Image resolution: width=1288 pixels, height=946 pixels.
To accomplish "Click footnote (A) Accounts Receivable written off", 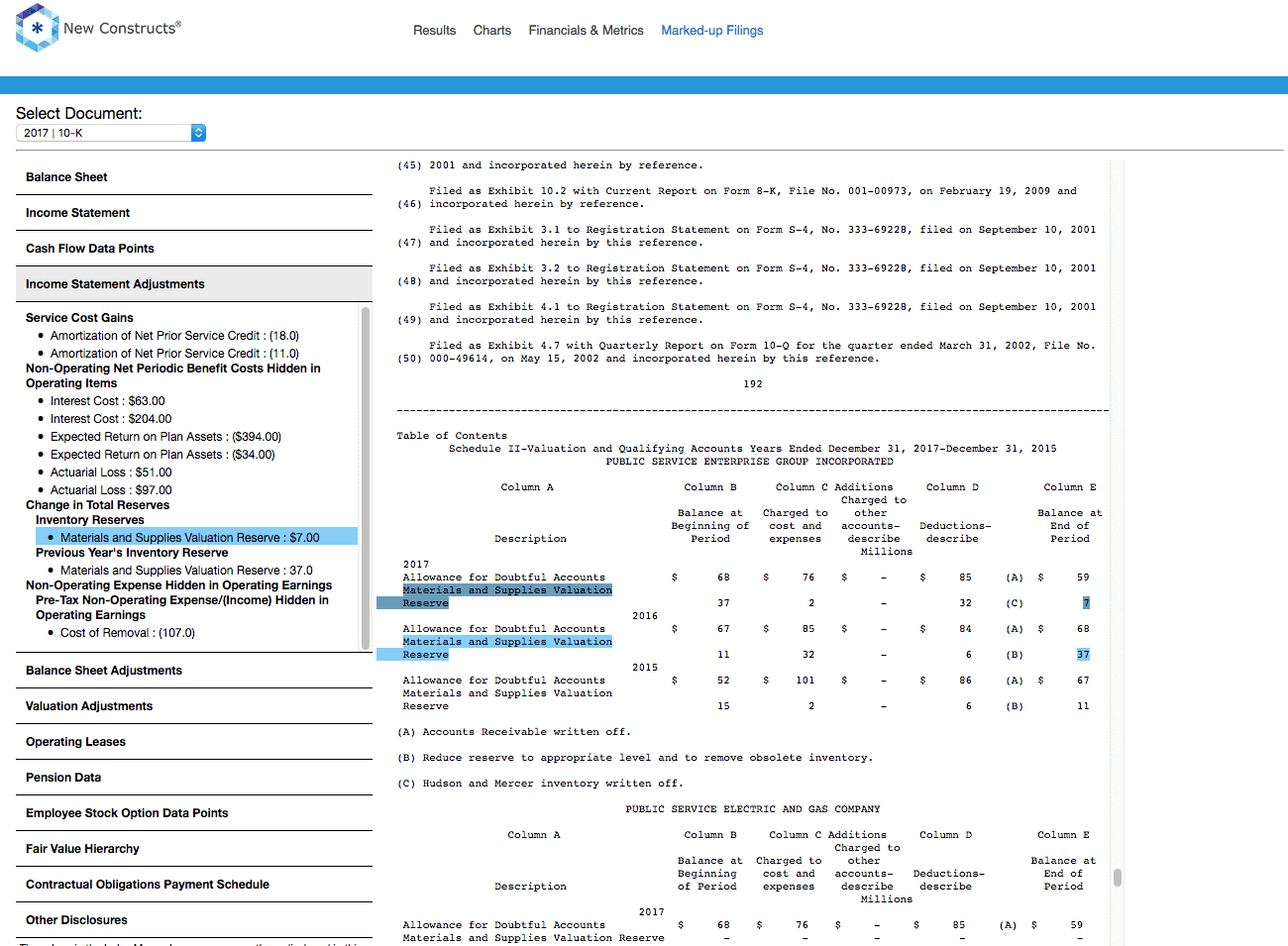I will coord(513,732).
